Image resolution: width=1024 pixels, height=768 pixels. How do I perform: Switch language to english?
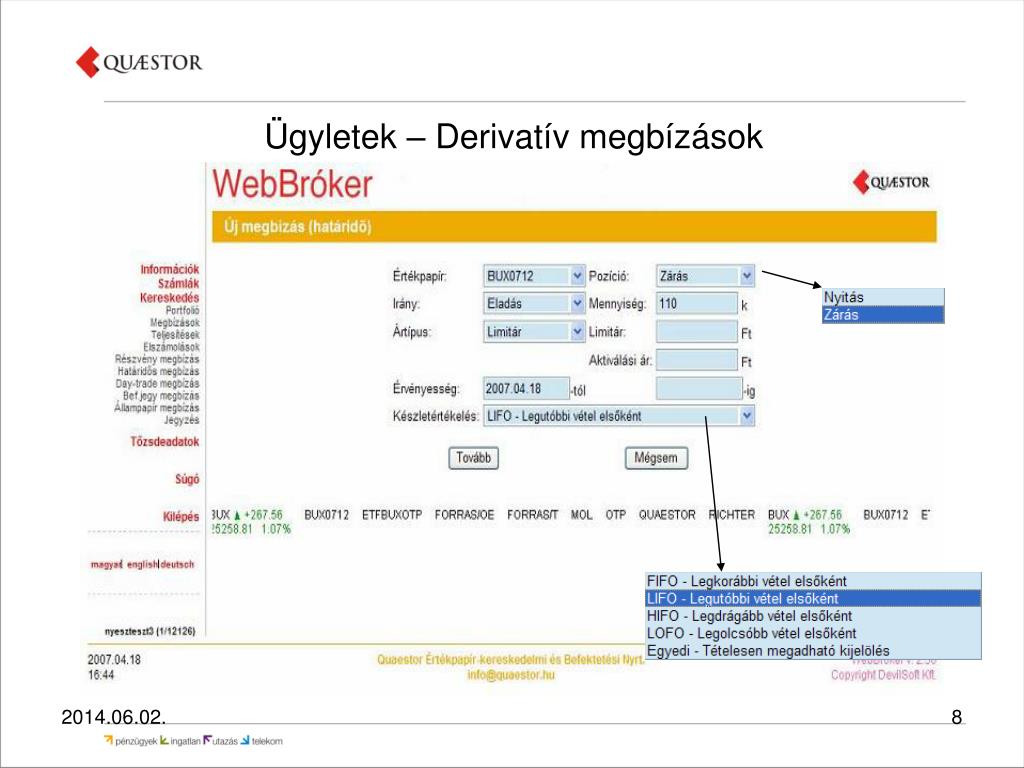click(142, 565)
